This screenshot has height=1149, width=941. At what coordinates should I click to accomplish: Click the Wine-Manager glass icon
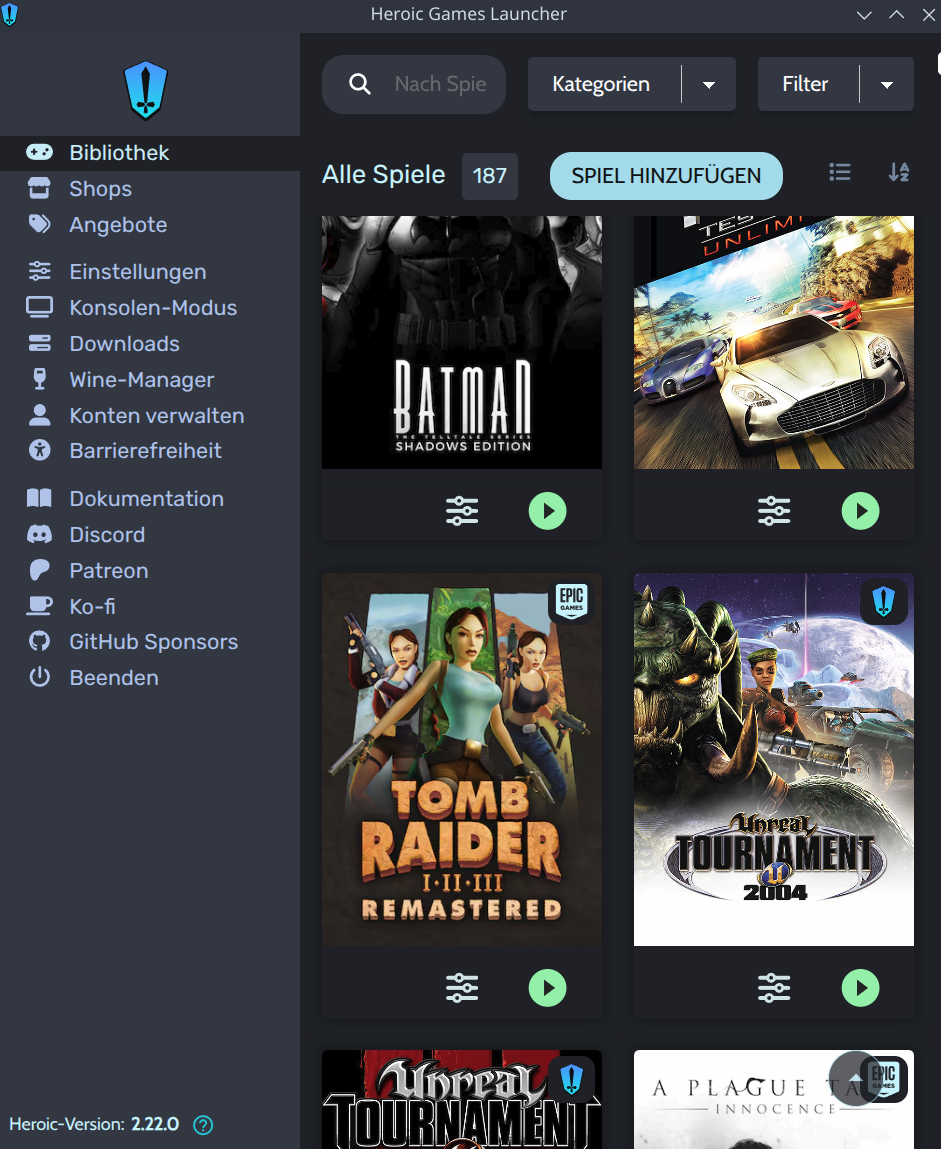pos(40,380)
